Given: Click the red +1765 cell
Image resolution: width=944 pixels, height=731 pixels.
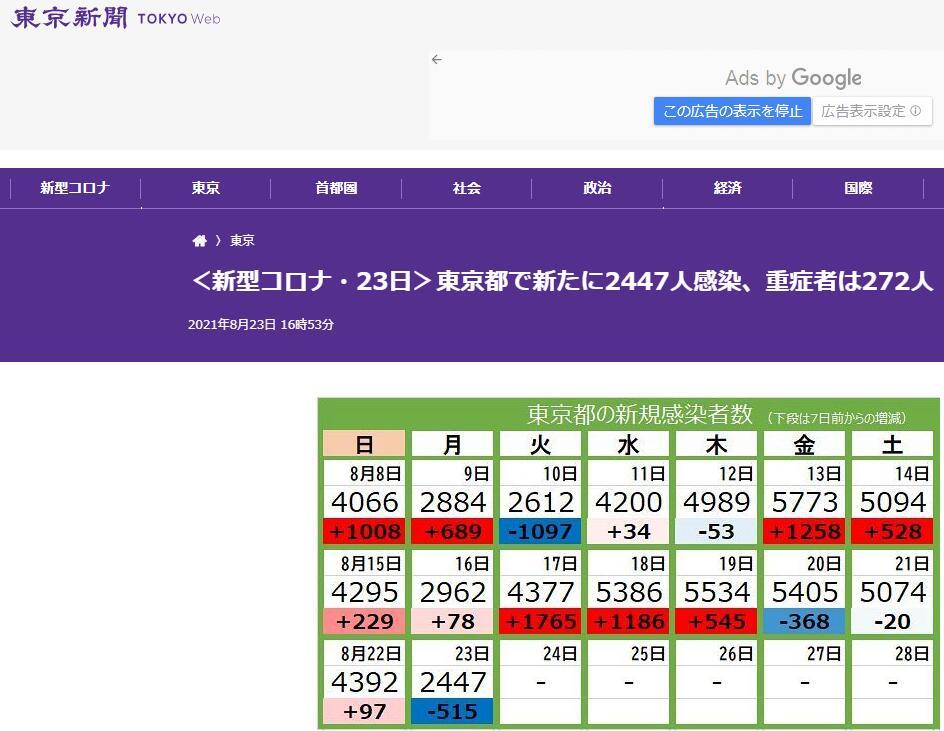Looking at the screenshot, I should (540, 621).
